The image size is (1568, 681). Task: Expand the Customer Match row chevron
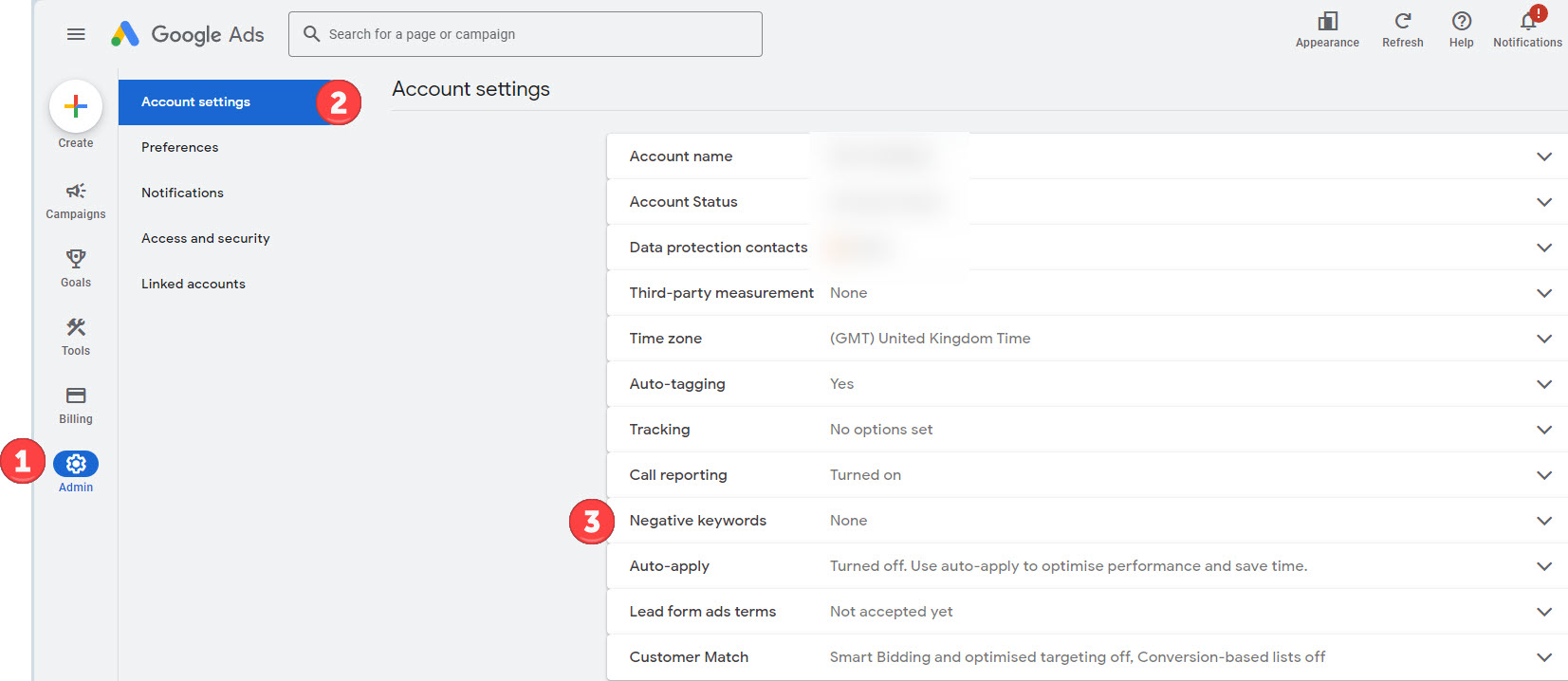pyautogui.click(x=1544, y=657)
